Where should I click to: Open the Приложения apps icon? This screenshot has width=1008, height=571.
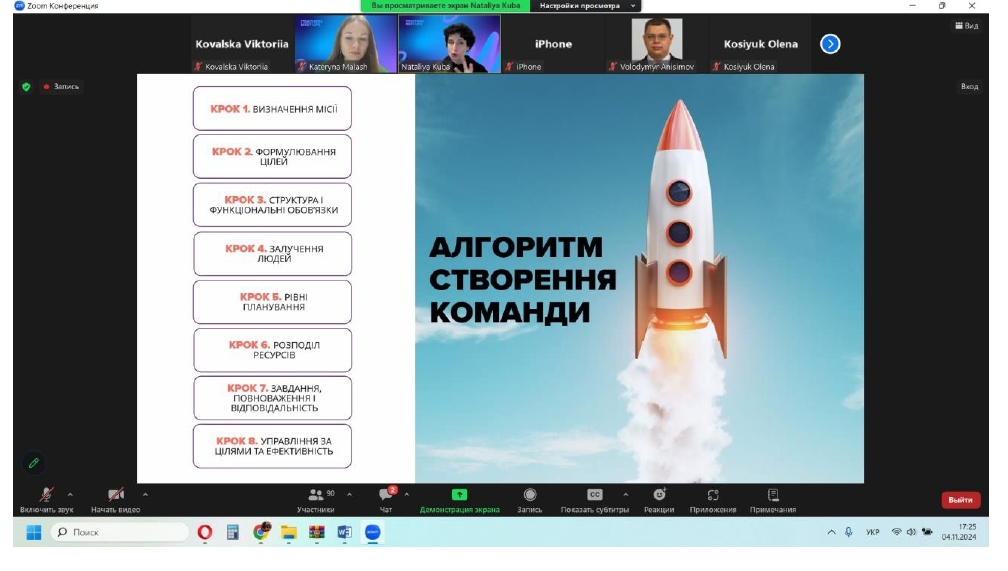pos(713,496)
